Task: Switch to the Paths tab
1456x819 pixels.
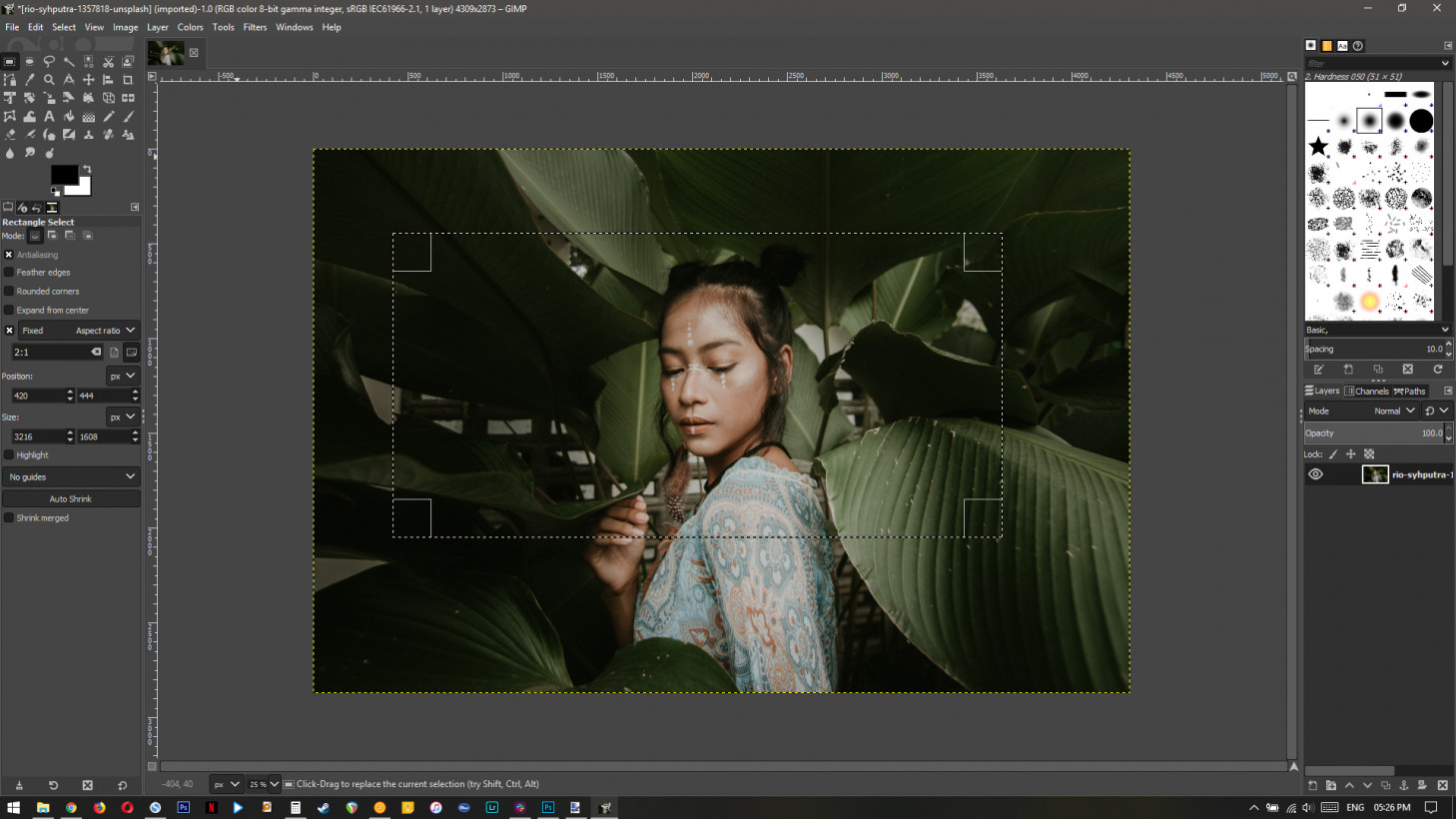Action: [x=1410, y=391]
